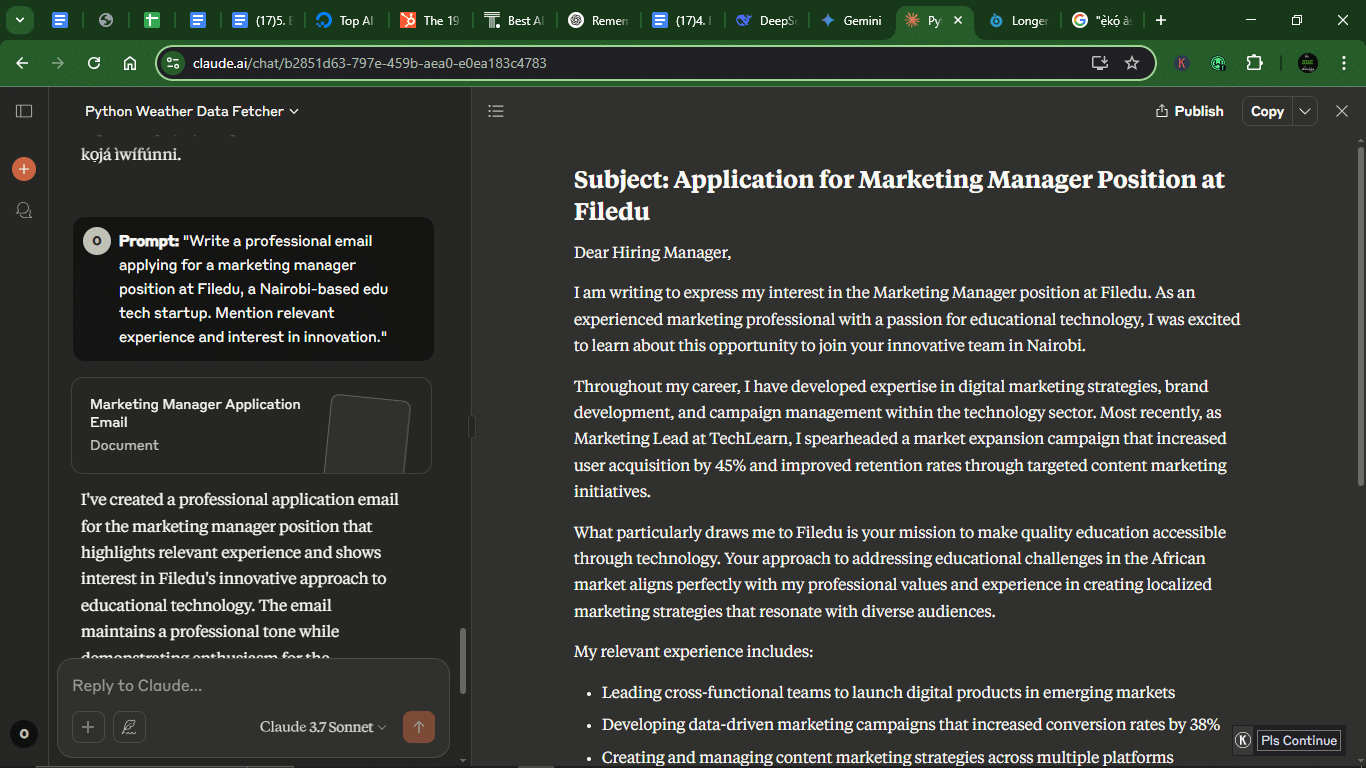Open a new browser tab
The height and width of the screenshot is (768, 1366).
coord(1160,20)
